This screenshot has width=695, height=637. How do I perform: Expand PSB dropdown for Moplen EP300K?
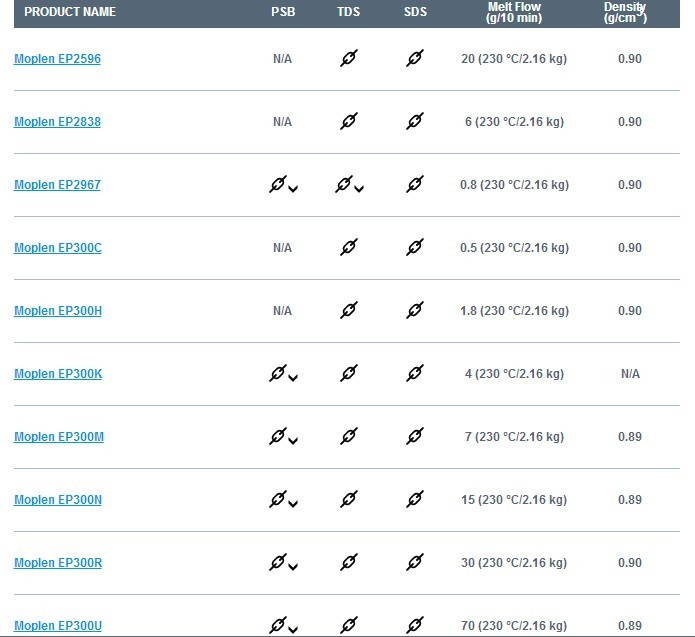(x=293, y=378)
